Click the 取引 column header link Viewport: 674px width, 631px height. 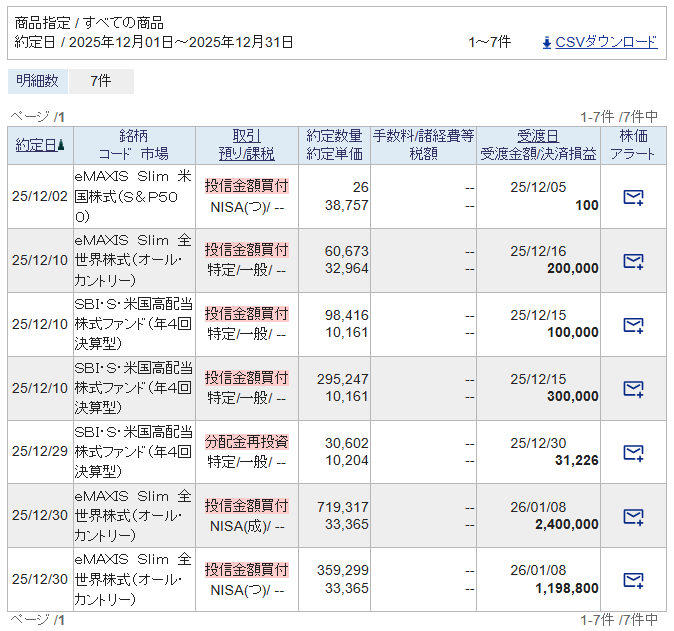pos(246,136)
